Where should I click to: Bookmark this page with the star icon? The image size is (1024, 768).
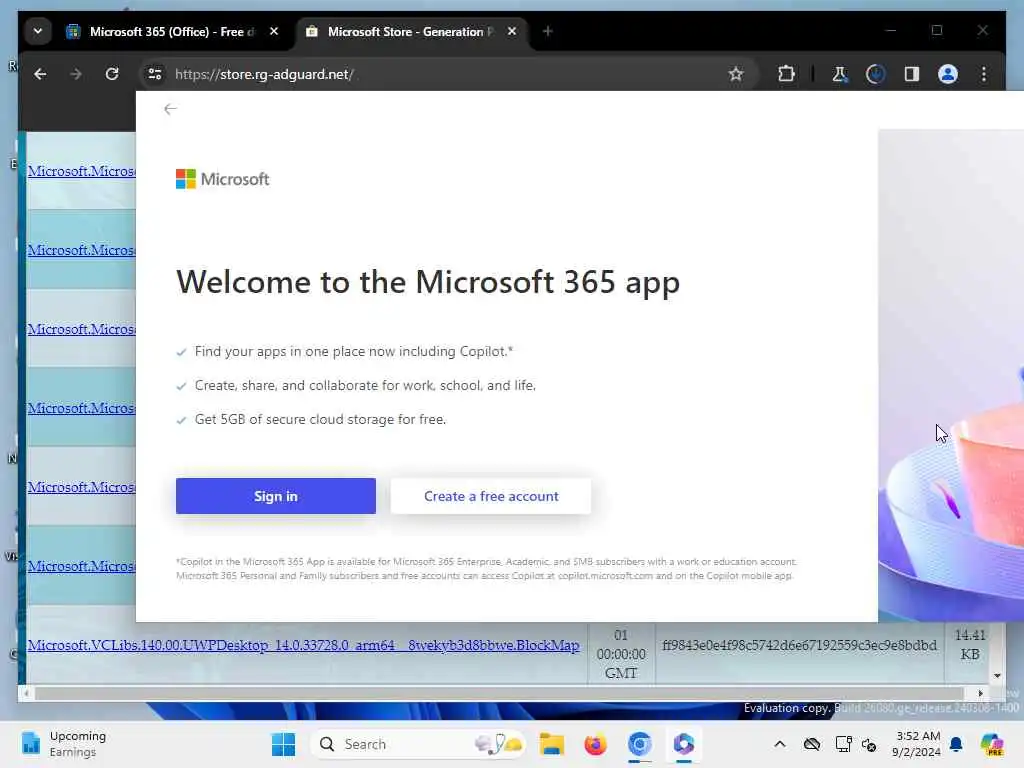click(736, 74)
